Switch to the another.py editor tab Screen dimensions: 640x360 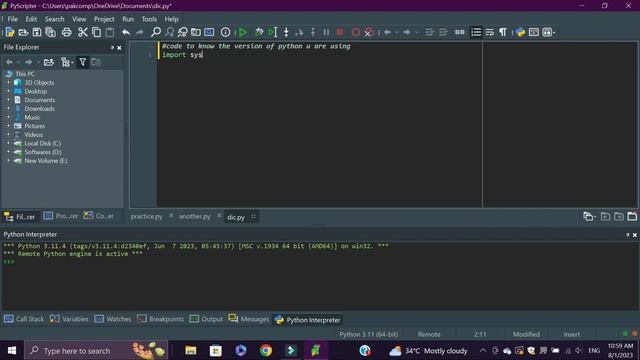tap(195, 217)
